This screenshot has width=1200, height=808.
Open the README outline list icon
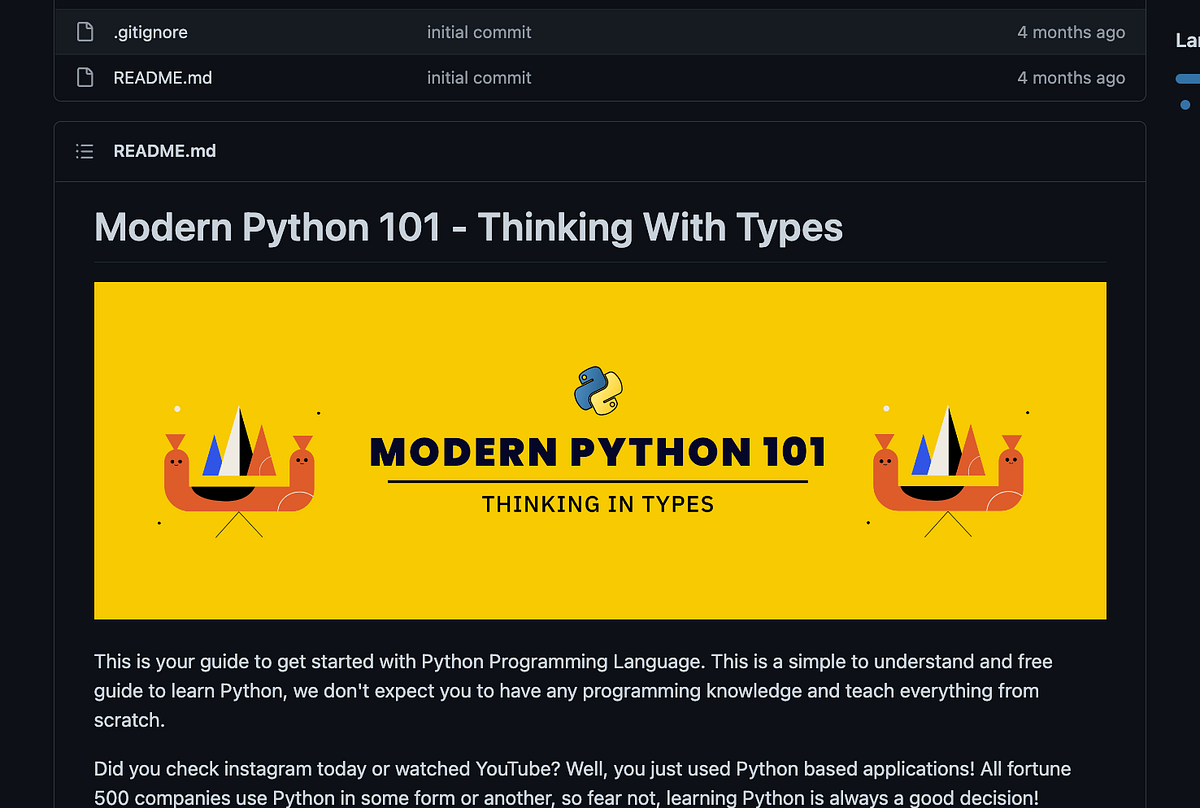coord(85,151)
